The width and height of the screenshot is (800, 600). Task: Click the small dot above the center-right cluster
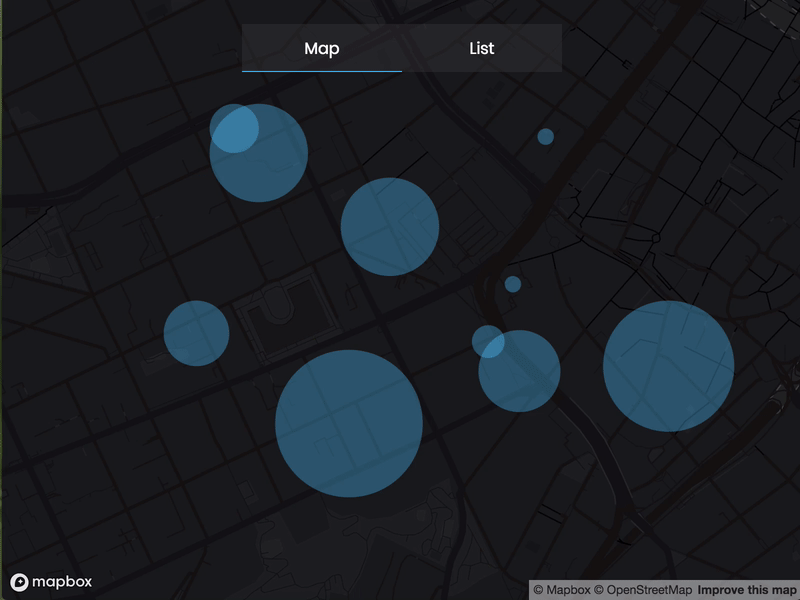pyautogui.click(x=513, y=285)
